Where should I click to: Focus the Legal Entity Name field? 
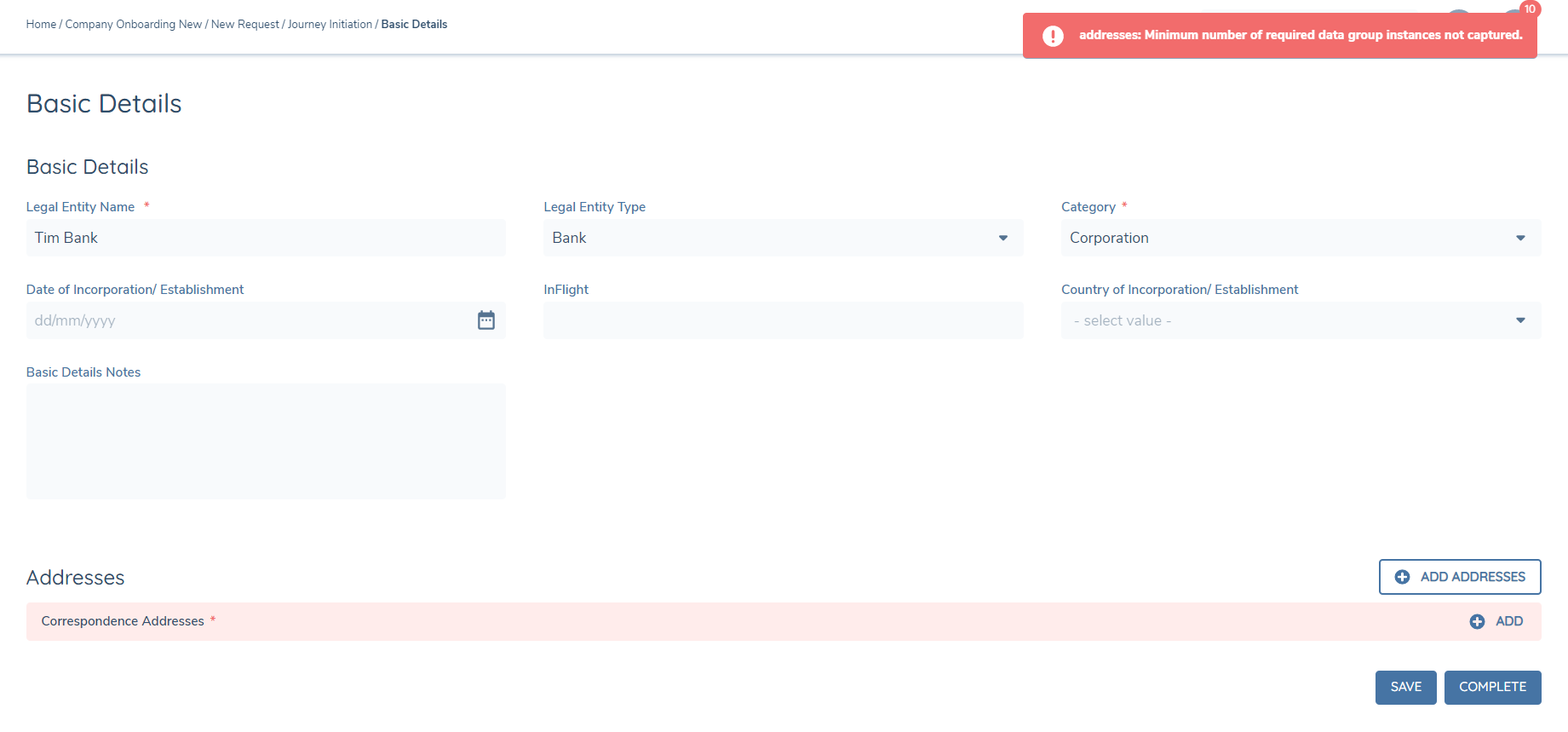point(265,238)
